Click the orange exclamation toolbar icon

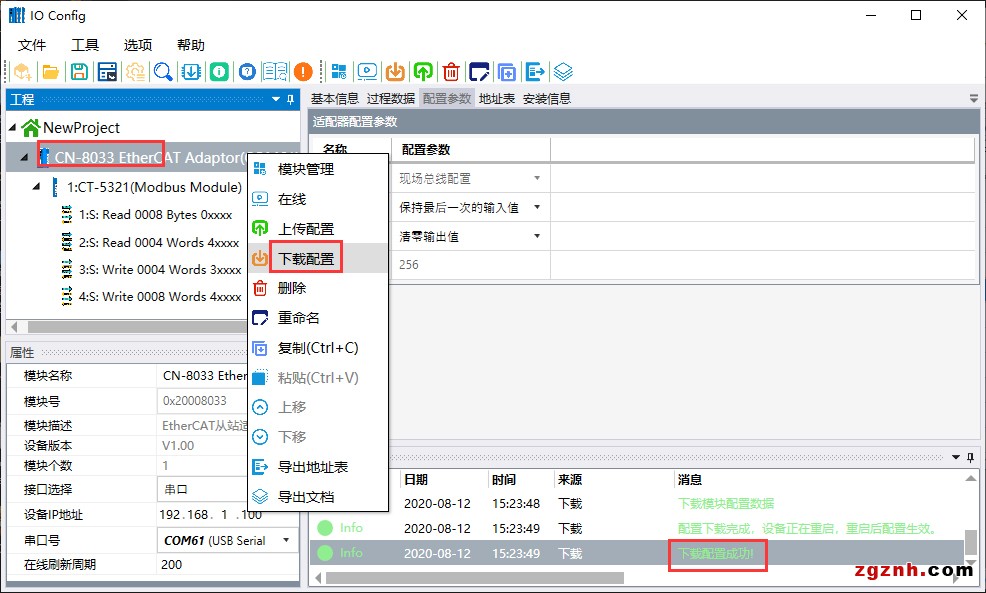303,72
